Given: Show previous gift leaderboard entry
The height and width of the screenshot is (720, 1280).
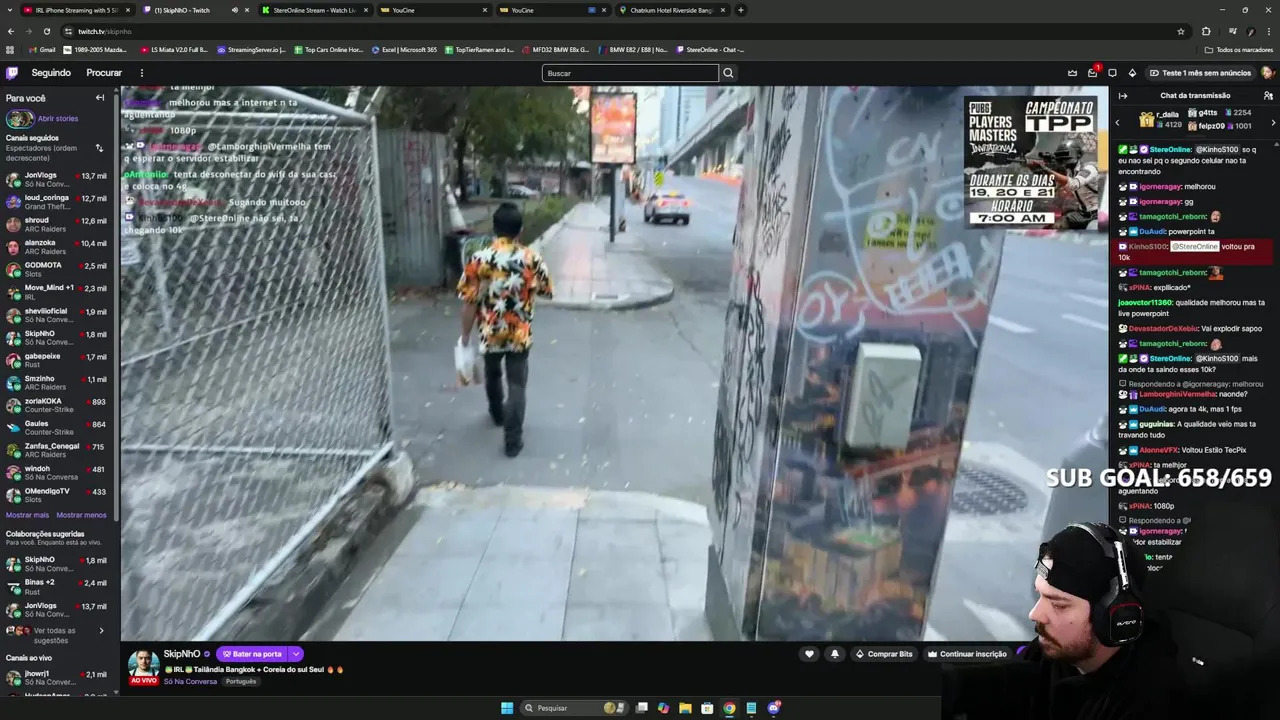Looking at the screenshot, I should pos(1118,121).
